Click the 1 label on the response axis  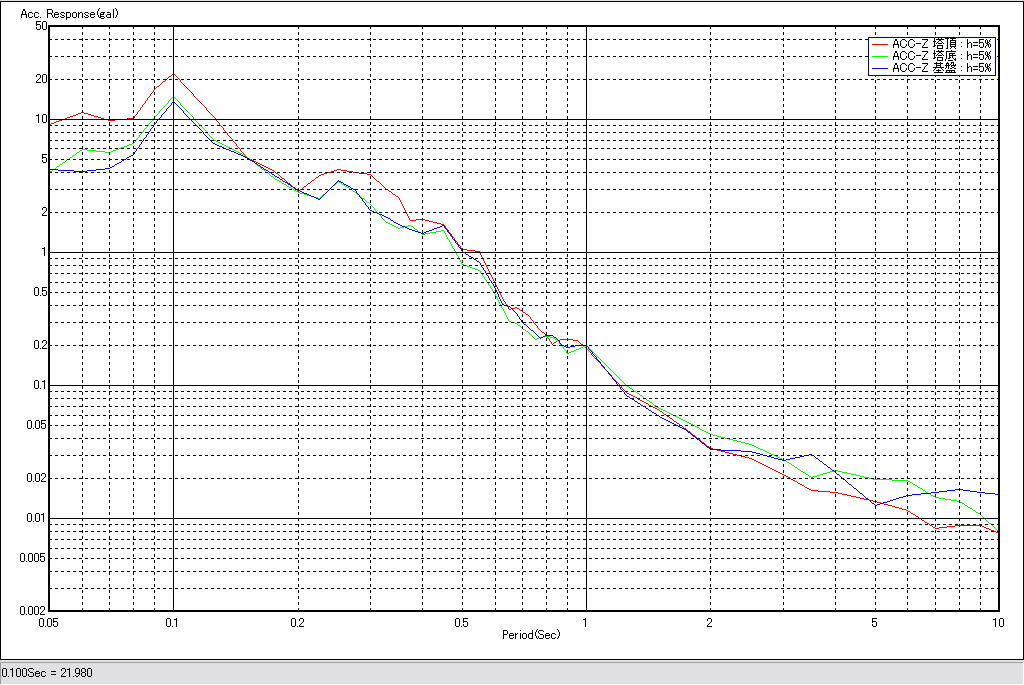click(x=44, y=252)
